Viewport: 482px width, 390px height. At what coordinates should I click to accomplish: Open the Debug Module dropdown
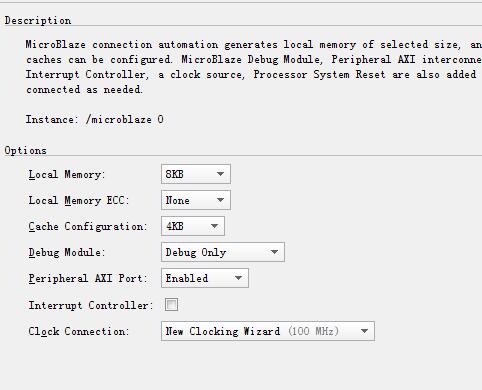point(223,252)
